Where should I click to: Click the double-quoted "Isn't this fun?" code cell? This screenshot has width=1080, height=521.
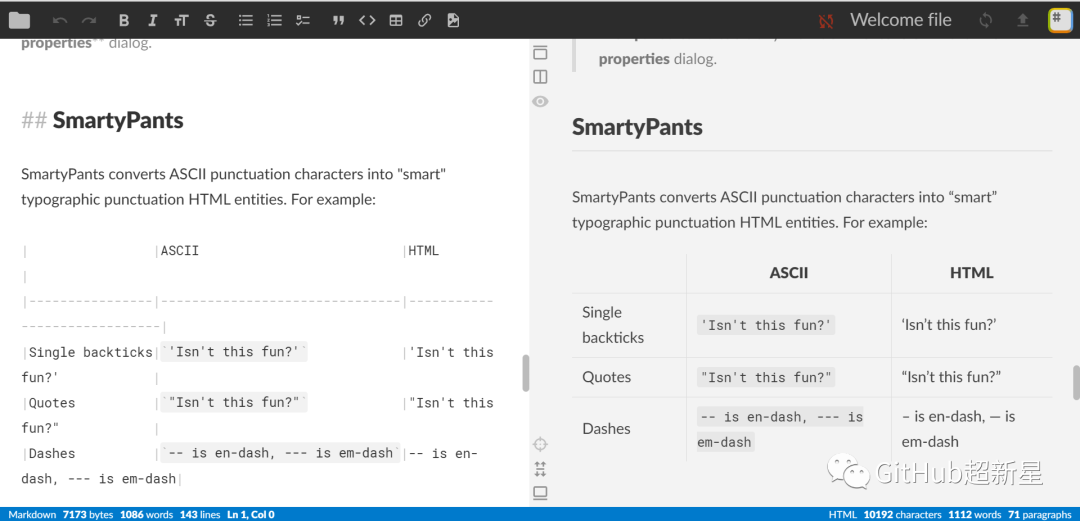(x=766, y=377)
